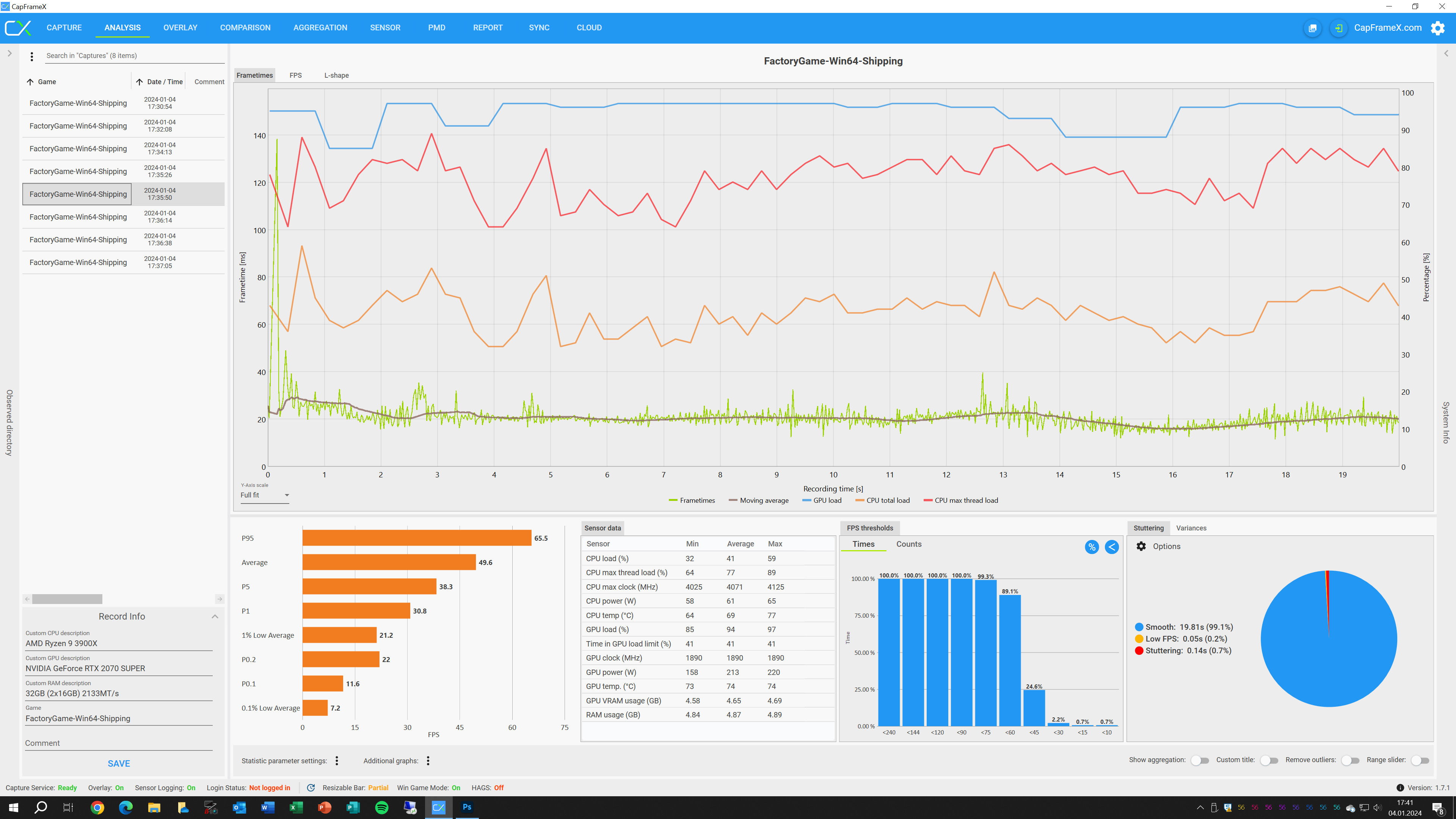Select the L-shape tab
This screenshot has height=819, width=1456.
[336, 75]
